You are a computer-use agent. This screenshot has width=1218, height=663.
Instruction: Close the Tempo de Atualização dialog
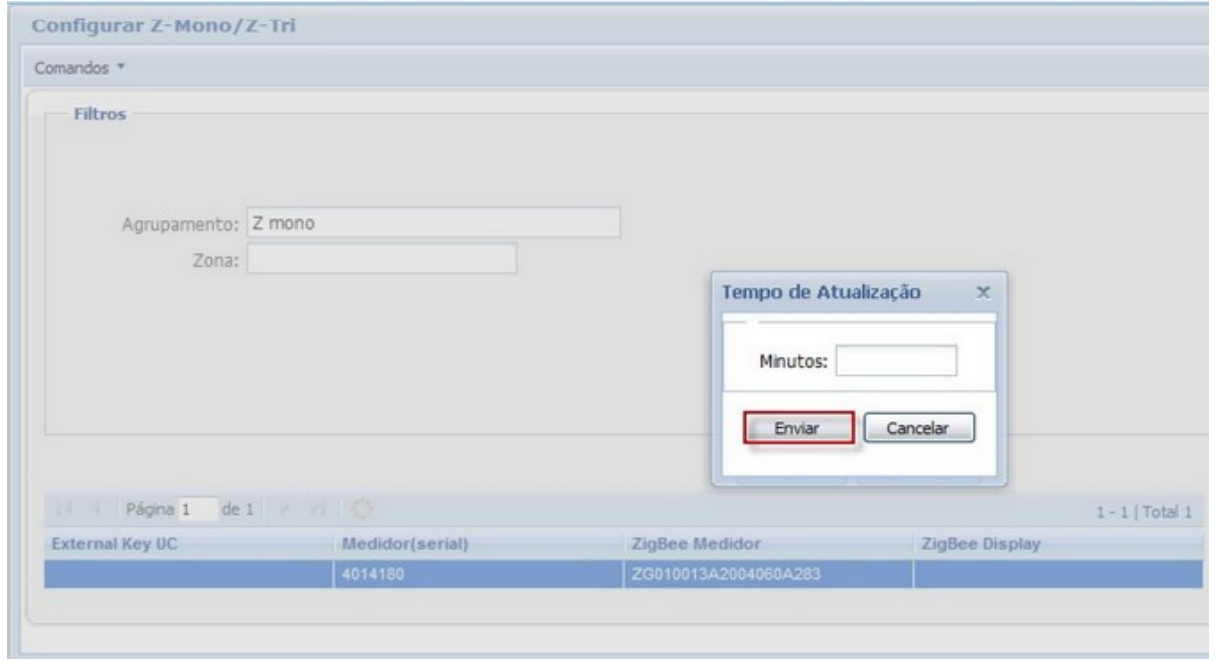point(982,292)
